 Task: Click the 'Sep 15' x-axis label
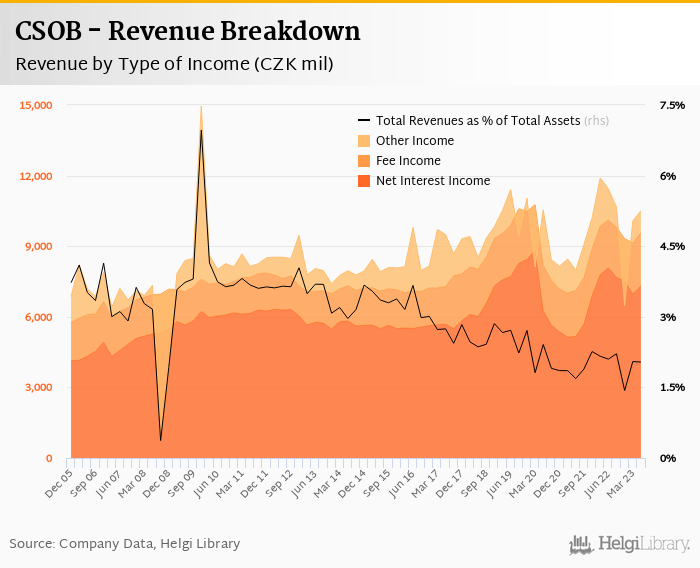click(377, 484)
